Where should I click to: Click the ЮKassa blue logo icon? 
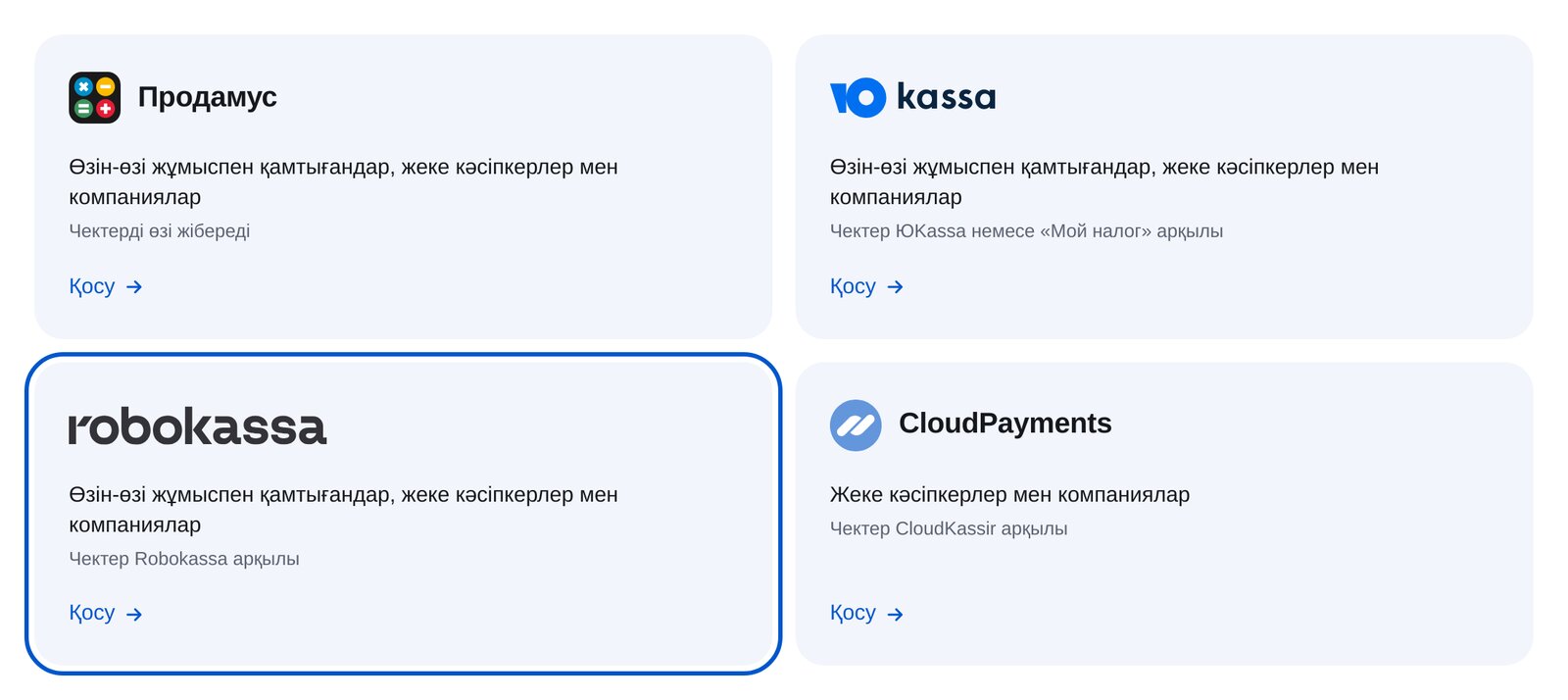(857, 97)
